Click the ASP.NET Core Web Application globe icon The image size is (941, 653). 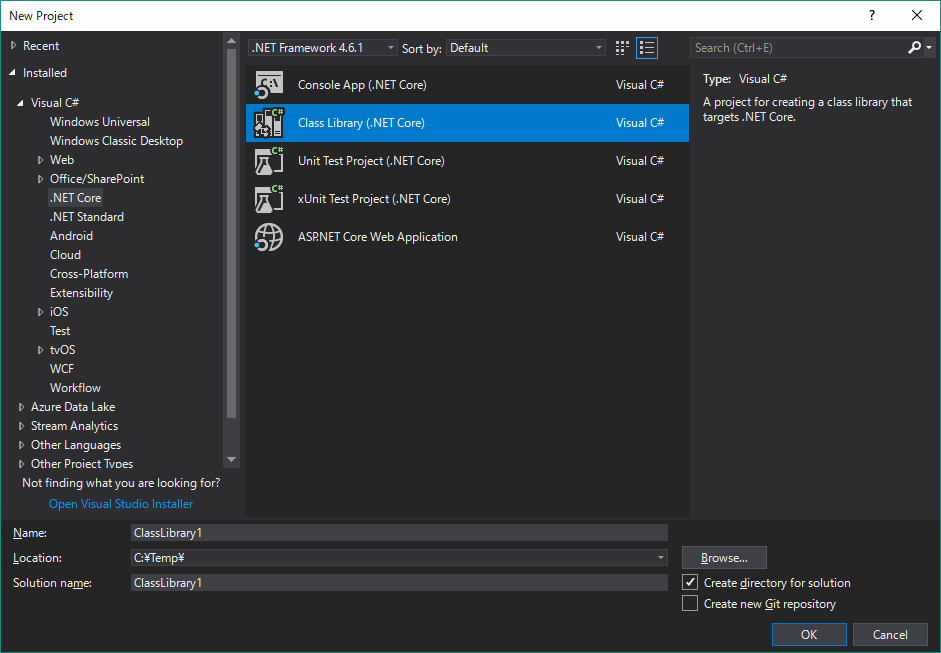(x=268, y=237)
